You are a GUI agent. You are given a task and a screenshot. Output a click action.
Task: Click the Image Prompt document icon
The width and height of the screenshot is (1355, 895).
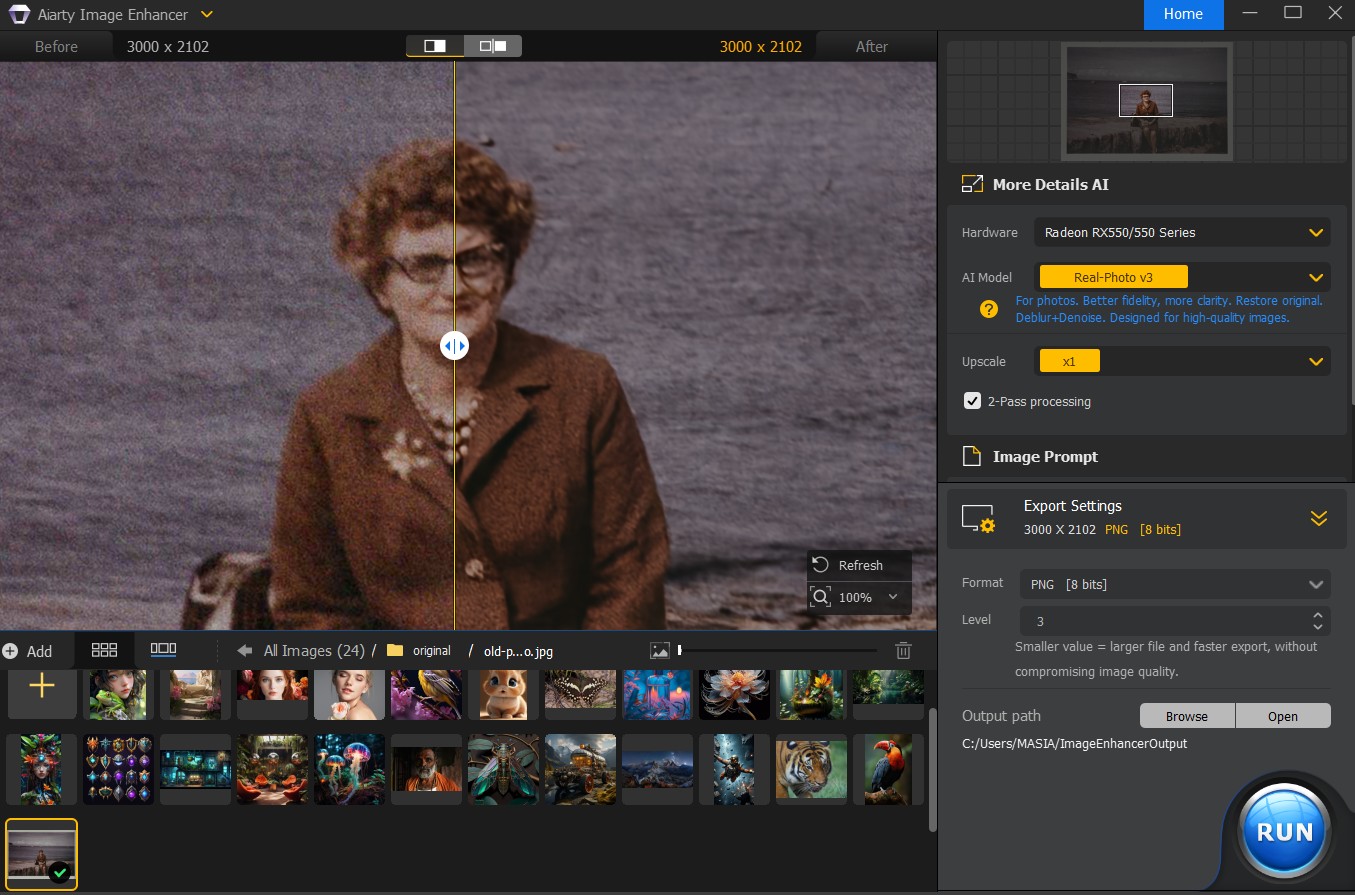(971, 456)
